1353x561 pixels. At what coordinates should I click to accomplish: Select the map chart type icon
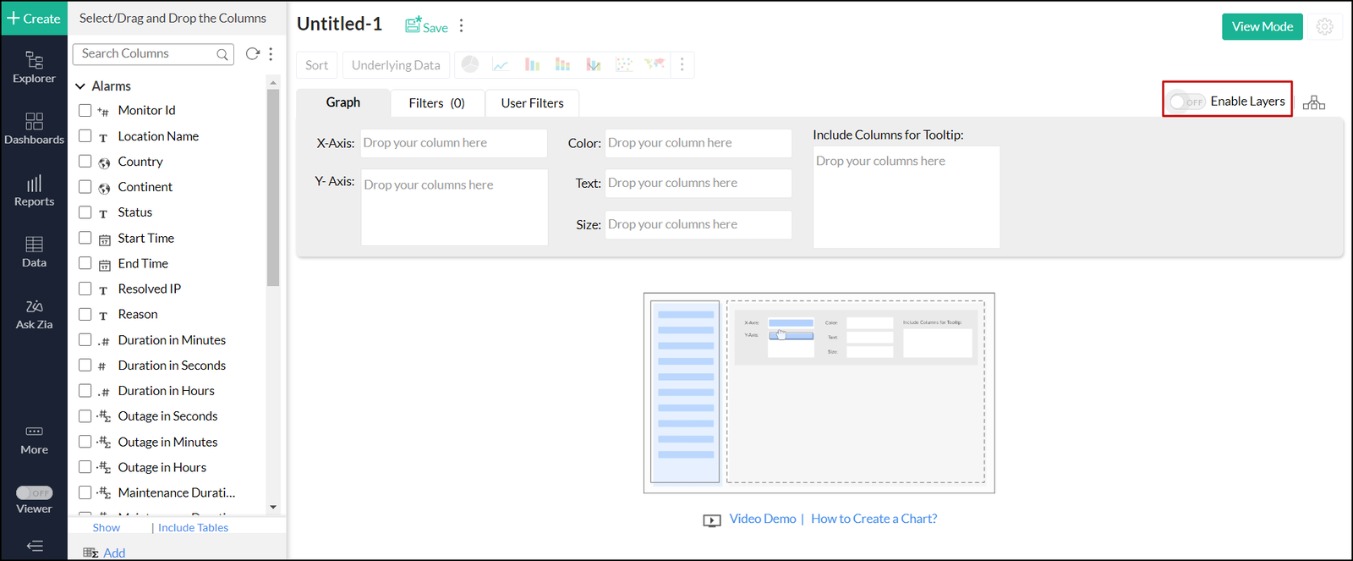coord(654,65)
